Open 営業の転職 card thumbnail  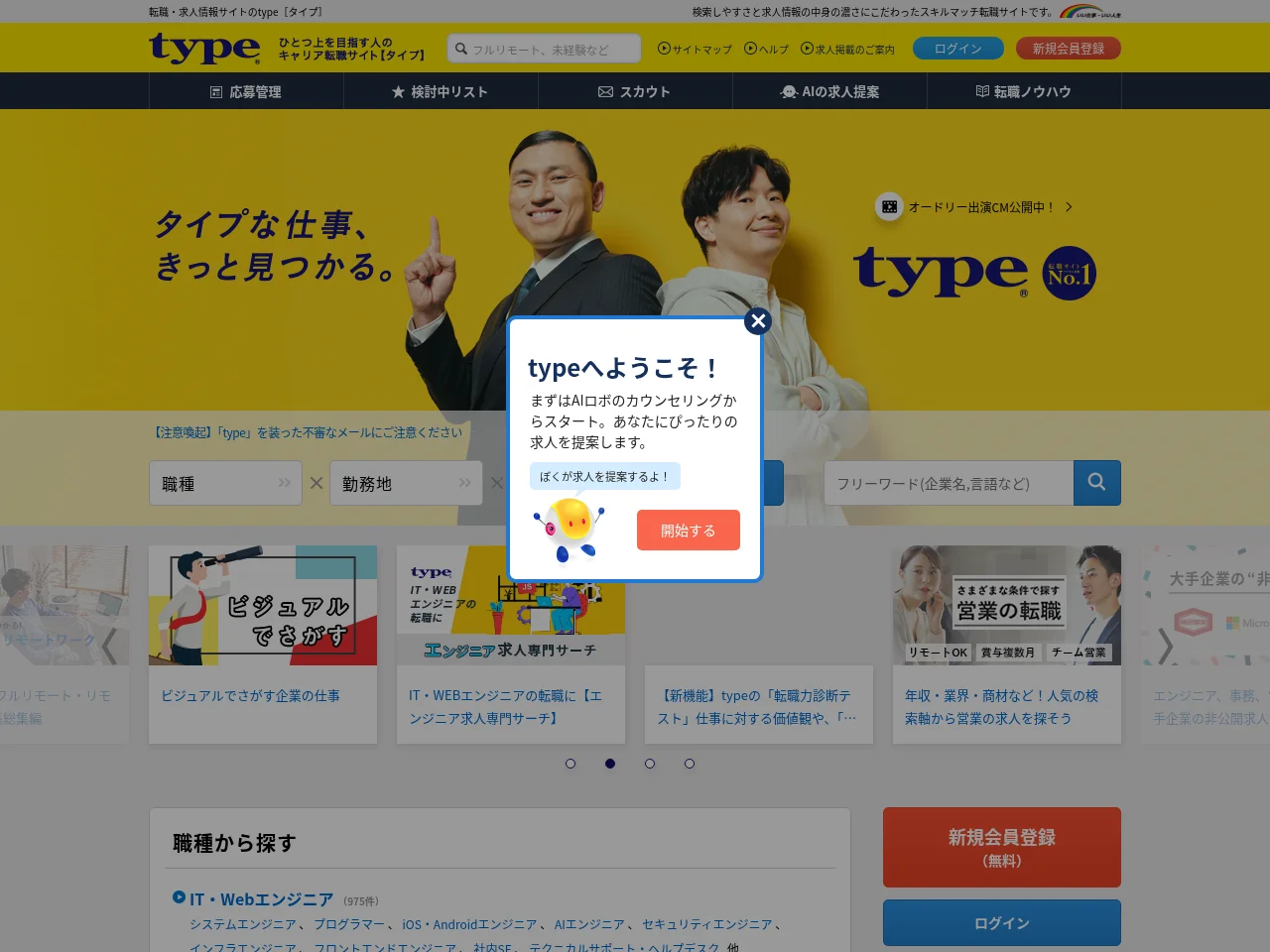(x=1007, y=605)
